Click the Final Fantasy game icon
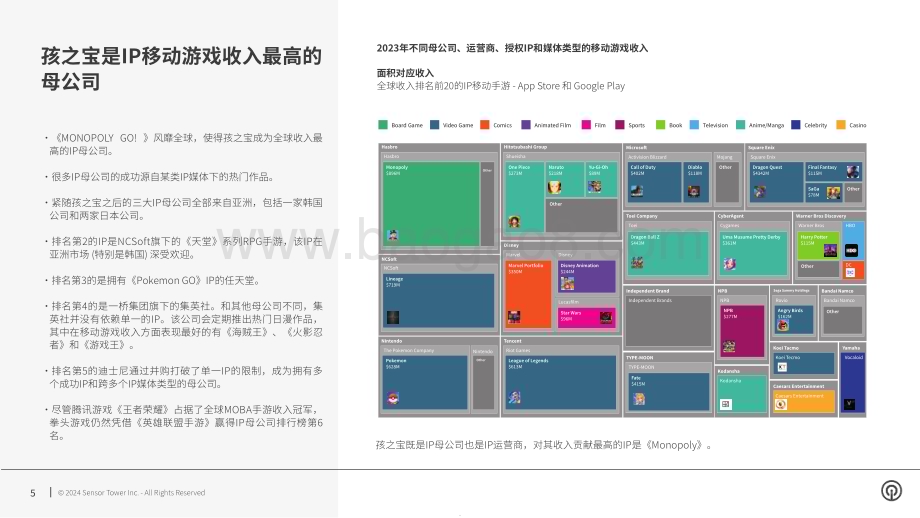The image size is (920, 518). 853,171
